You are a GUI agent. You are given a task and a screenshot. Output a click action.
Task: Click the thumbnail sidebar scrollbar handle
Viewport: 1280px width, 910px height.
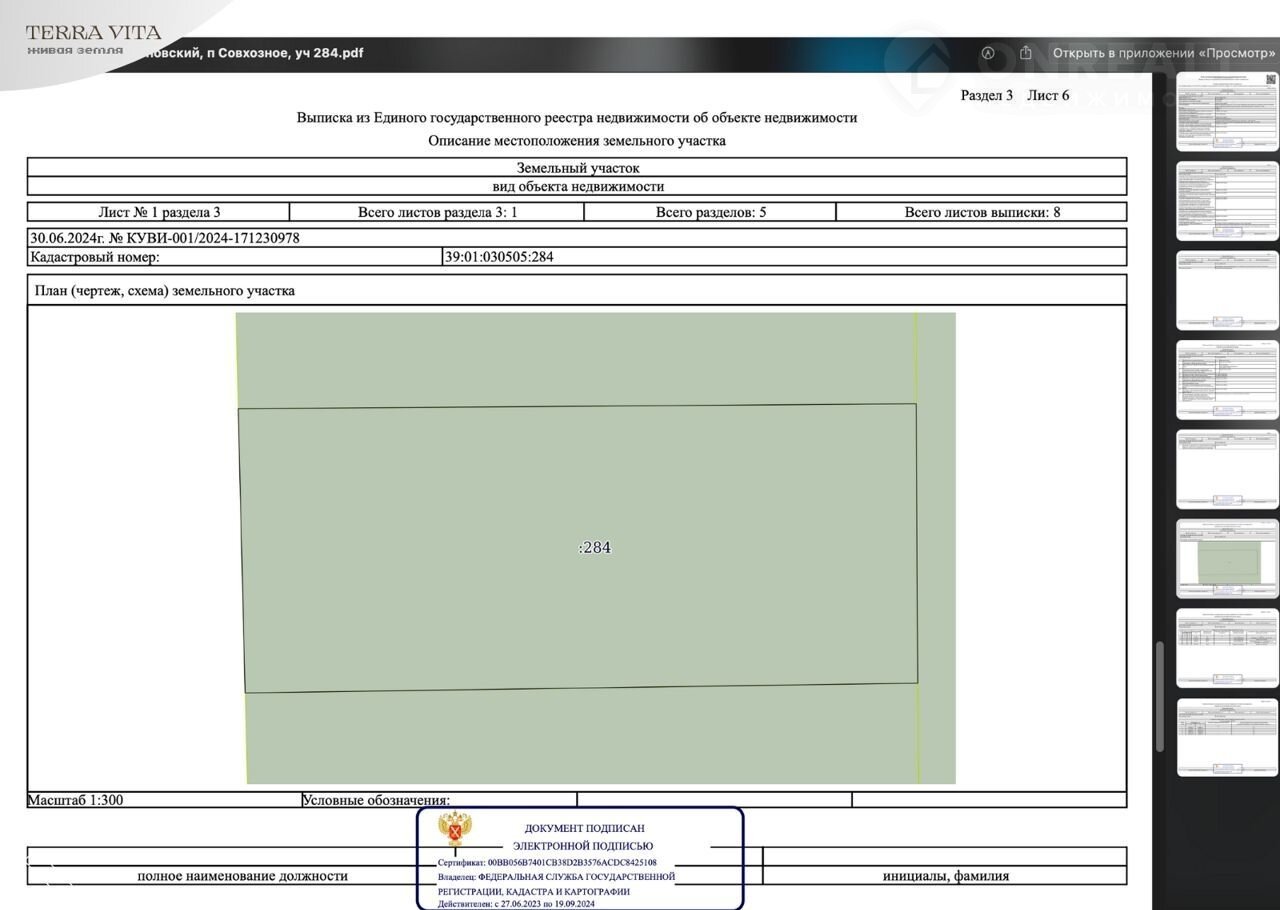pyautogui.click(x=1159, y=695)
